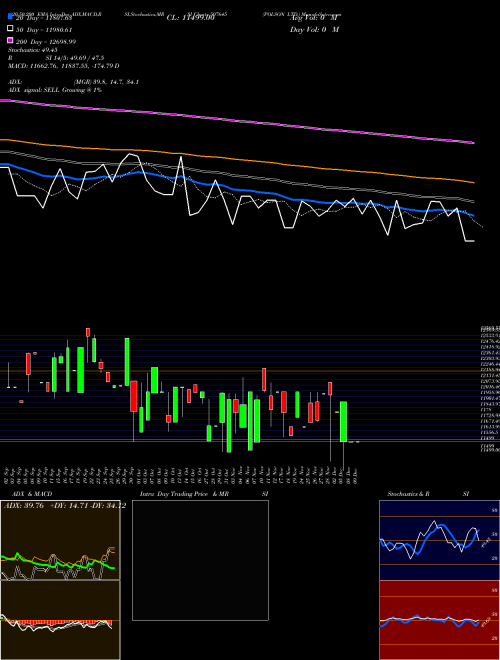Click the 'Avg Vol: 0 M' label
The height and width of the screenshot is (660, 500).
(x=314, y=18)
